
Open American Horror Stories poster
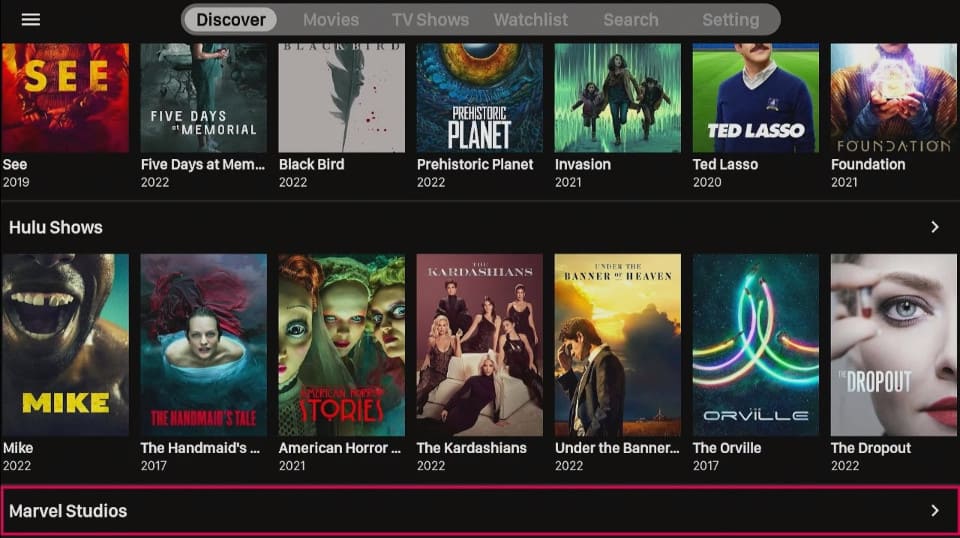click(x=342, y=345)
